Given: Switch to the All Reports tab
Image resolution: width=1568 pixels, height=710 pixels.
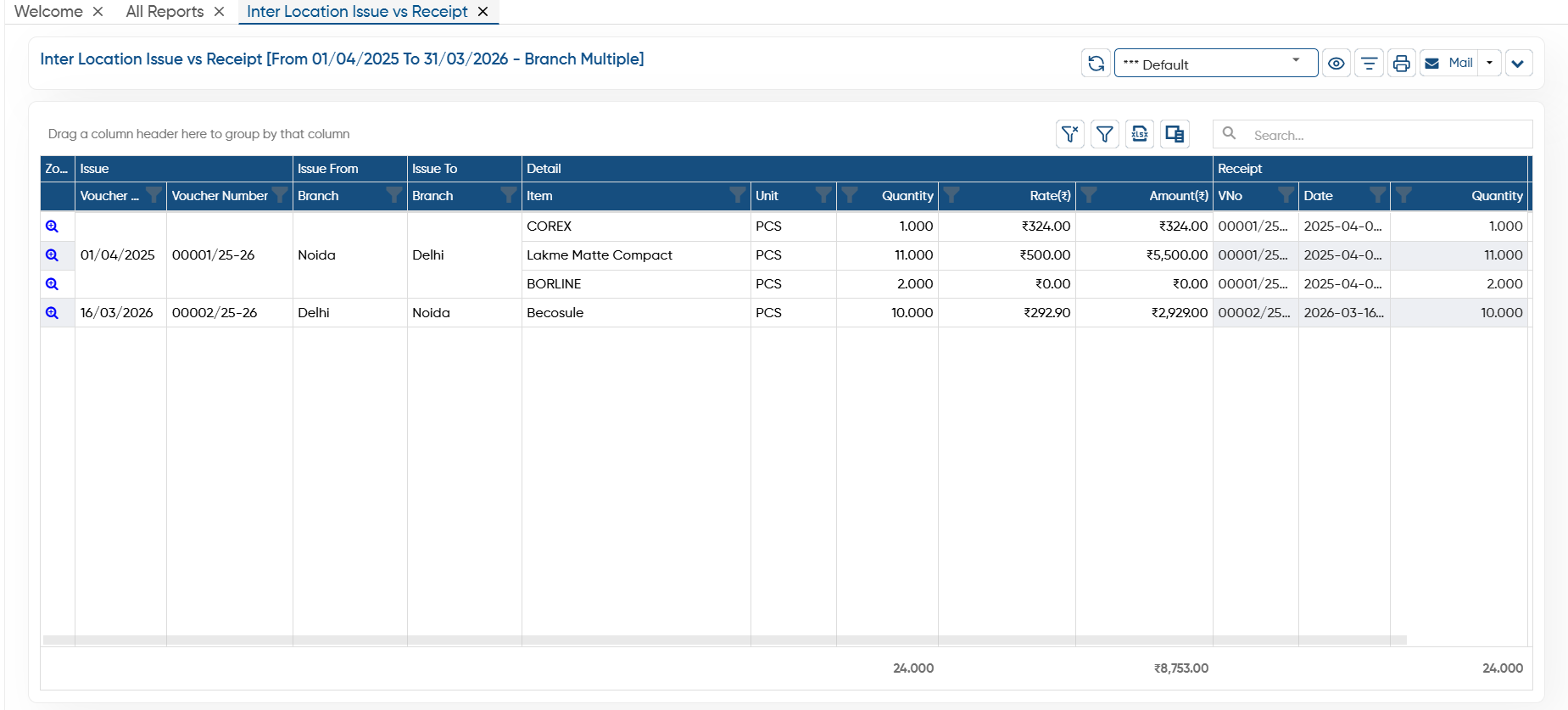Looking at the screenshot, I should 165,12.
